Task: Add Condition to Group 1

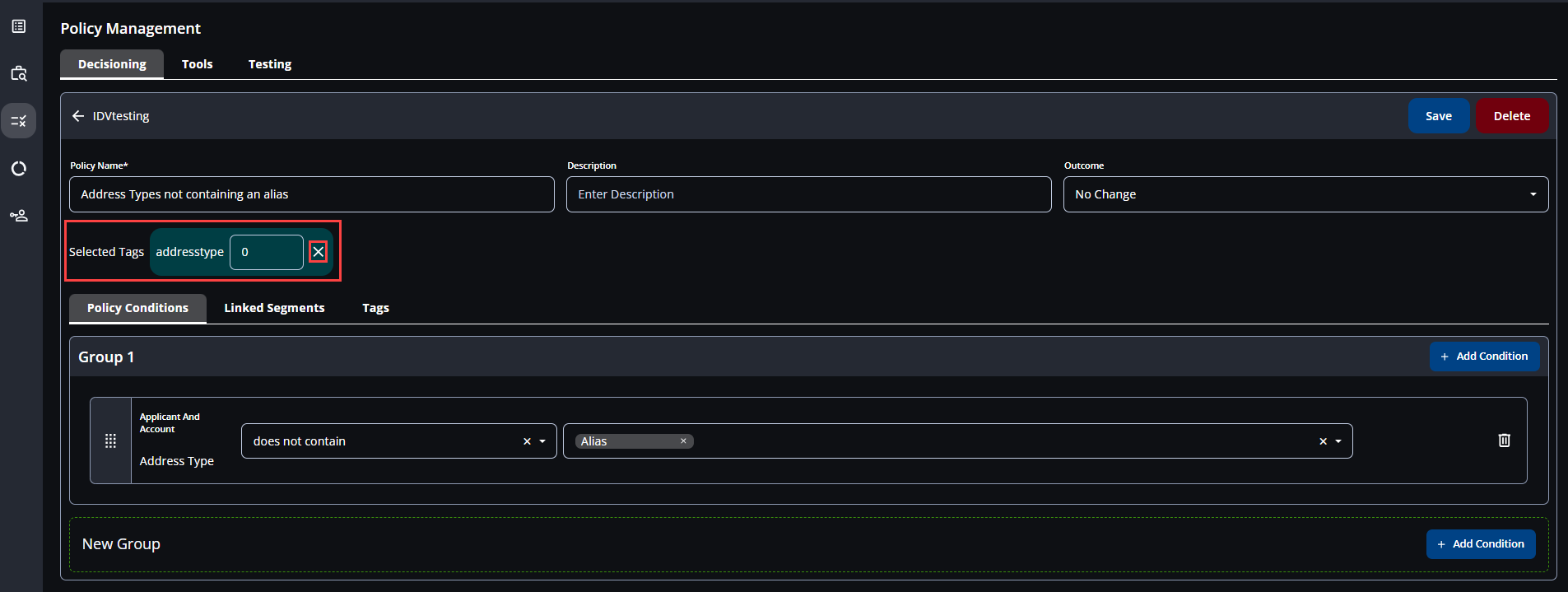Action: click(1484, 357)
